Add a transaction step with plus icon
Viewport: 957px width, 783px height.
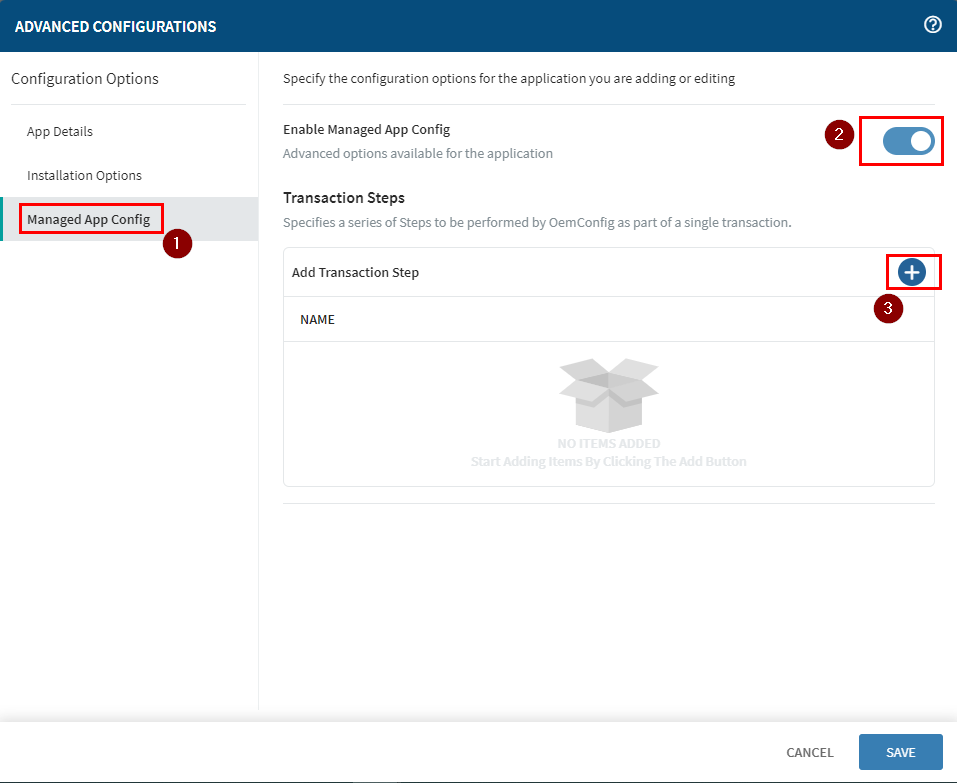click(912, 272)
